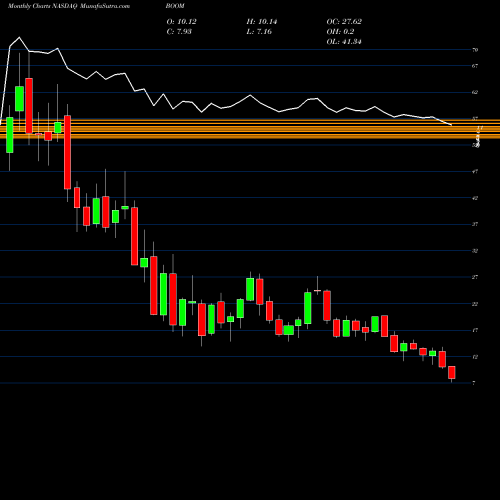Click the 12 price axis label

[x=475, y=357]
